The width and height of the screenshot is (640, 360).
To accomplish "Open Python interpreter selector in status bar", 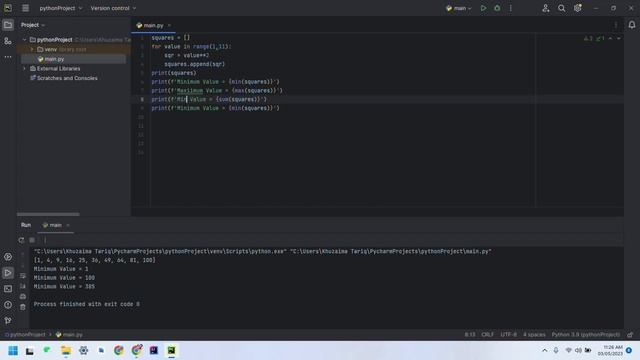I will click(586, 335).
